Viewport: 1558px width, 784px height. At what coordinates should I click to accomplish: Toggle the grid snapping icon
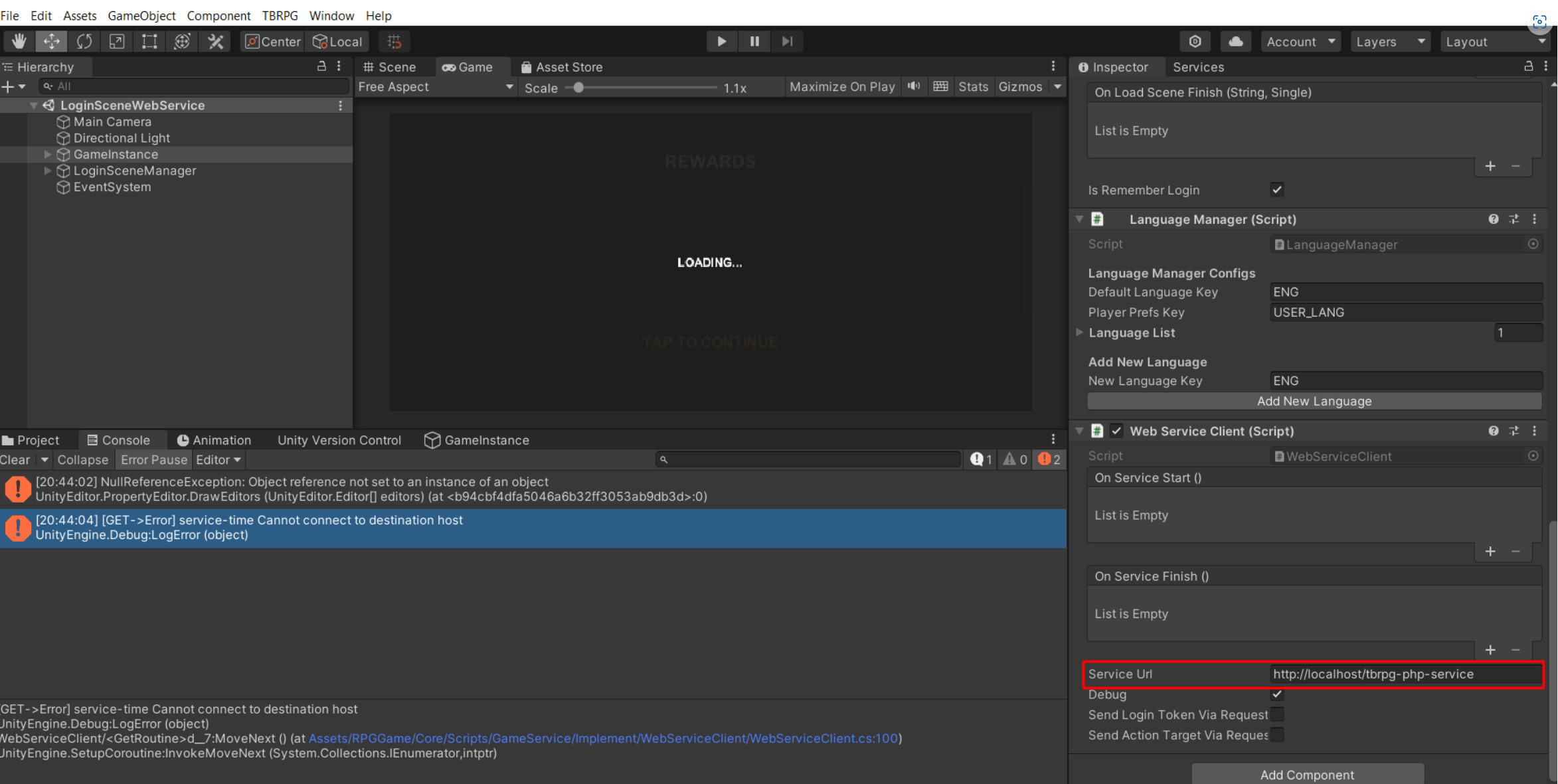(x=394, y=41)
